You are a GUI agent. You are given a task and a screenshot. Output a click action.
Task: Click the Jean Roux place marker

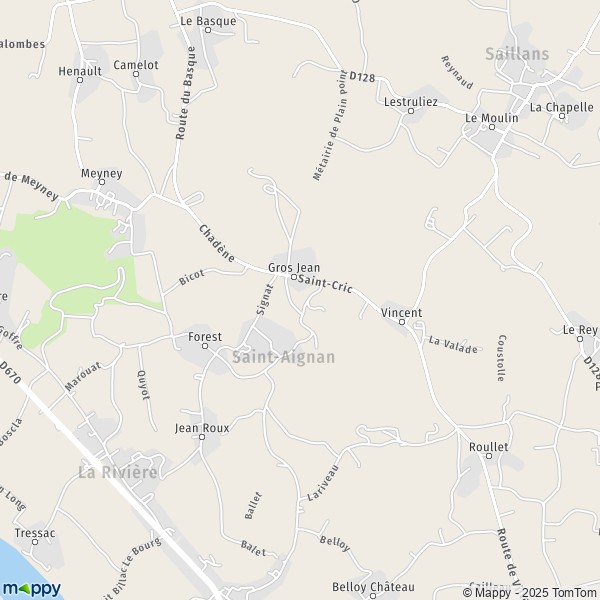pyautogui.click(x=202, y=437)
